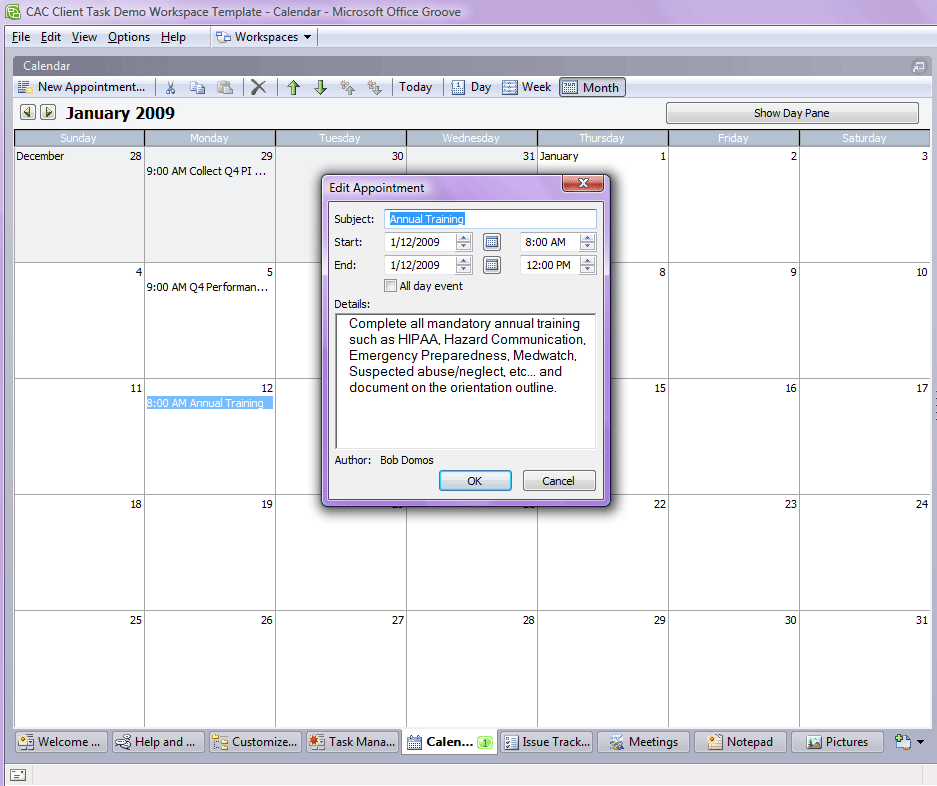The height and width of the screenshot is (786, 937).
Task: Click the New Appointment toolbar button
Action: 81,87
